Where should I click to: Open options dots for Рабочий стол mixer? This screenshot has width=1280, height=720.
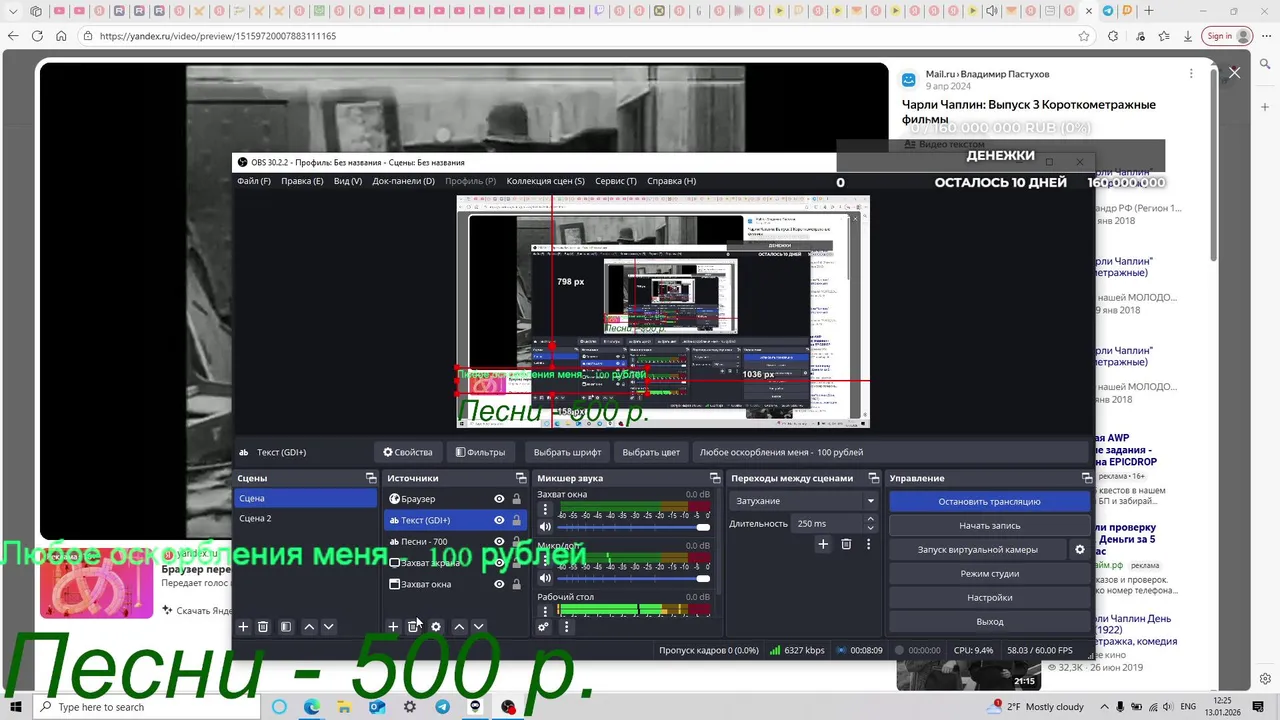pos(545,610)
